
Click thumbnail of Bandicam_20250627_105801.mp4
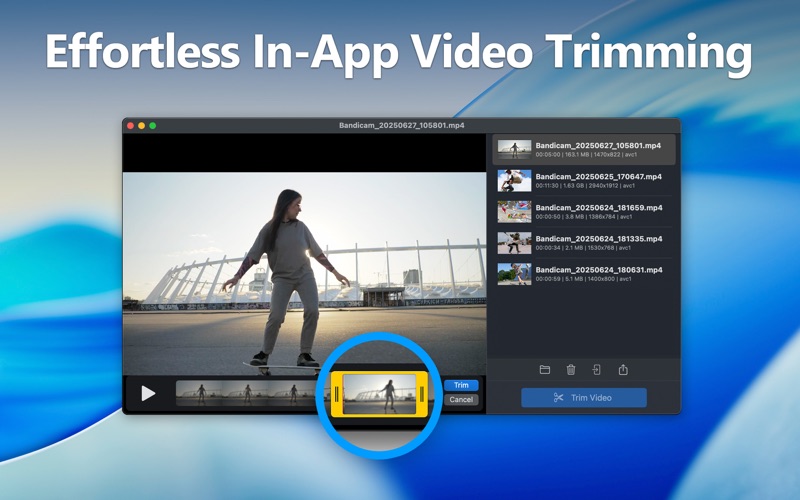[514, 149]
